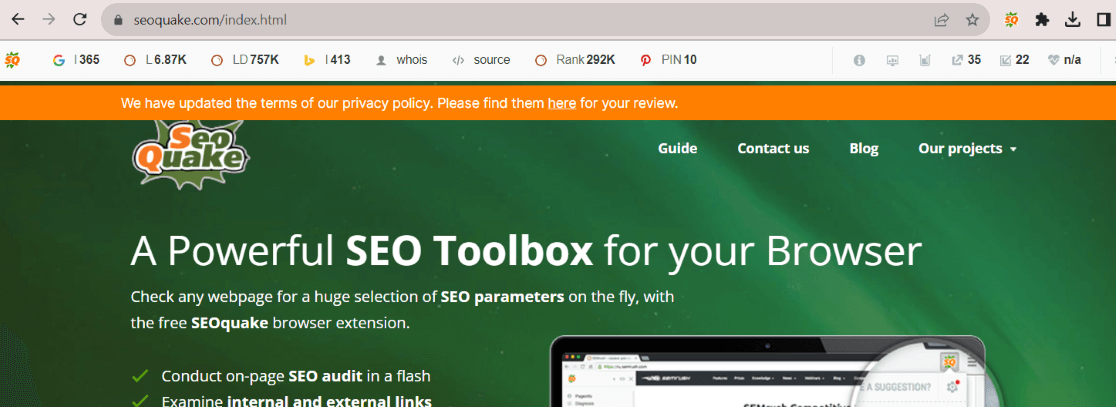Viewport: 1116px width, 407px height.
Task: Click the internal links count 22
Action: (x=1014, y=60)
